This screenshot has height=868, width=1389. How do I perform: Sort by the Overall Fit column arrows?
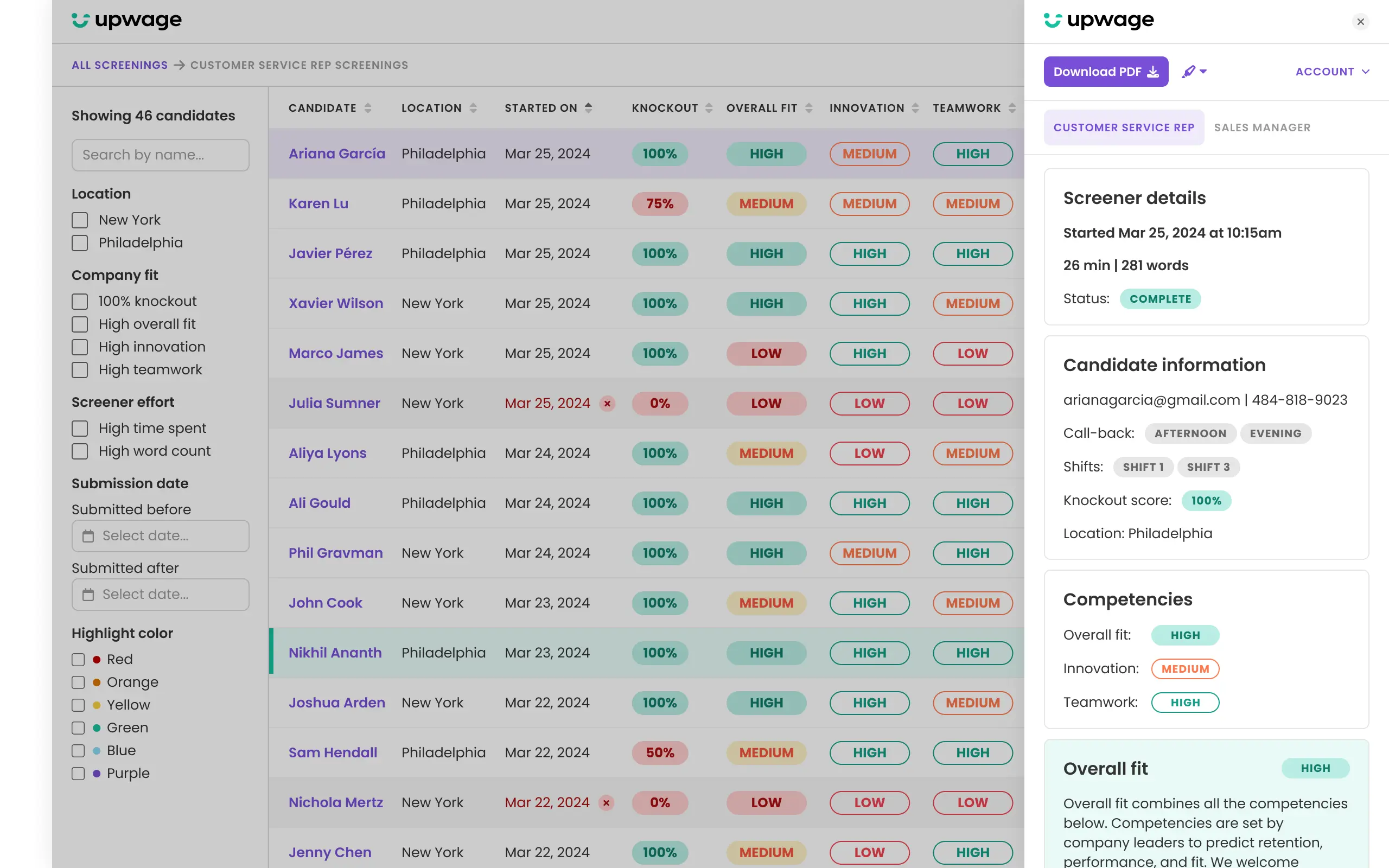coord(809,108)
